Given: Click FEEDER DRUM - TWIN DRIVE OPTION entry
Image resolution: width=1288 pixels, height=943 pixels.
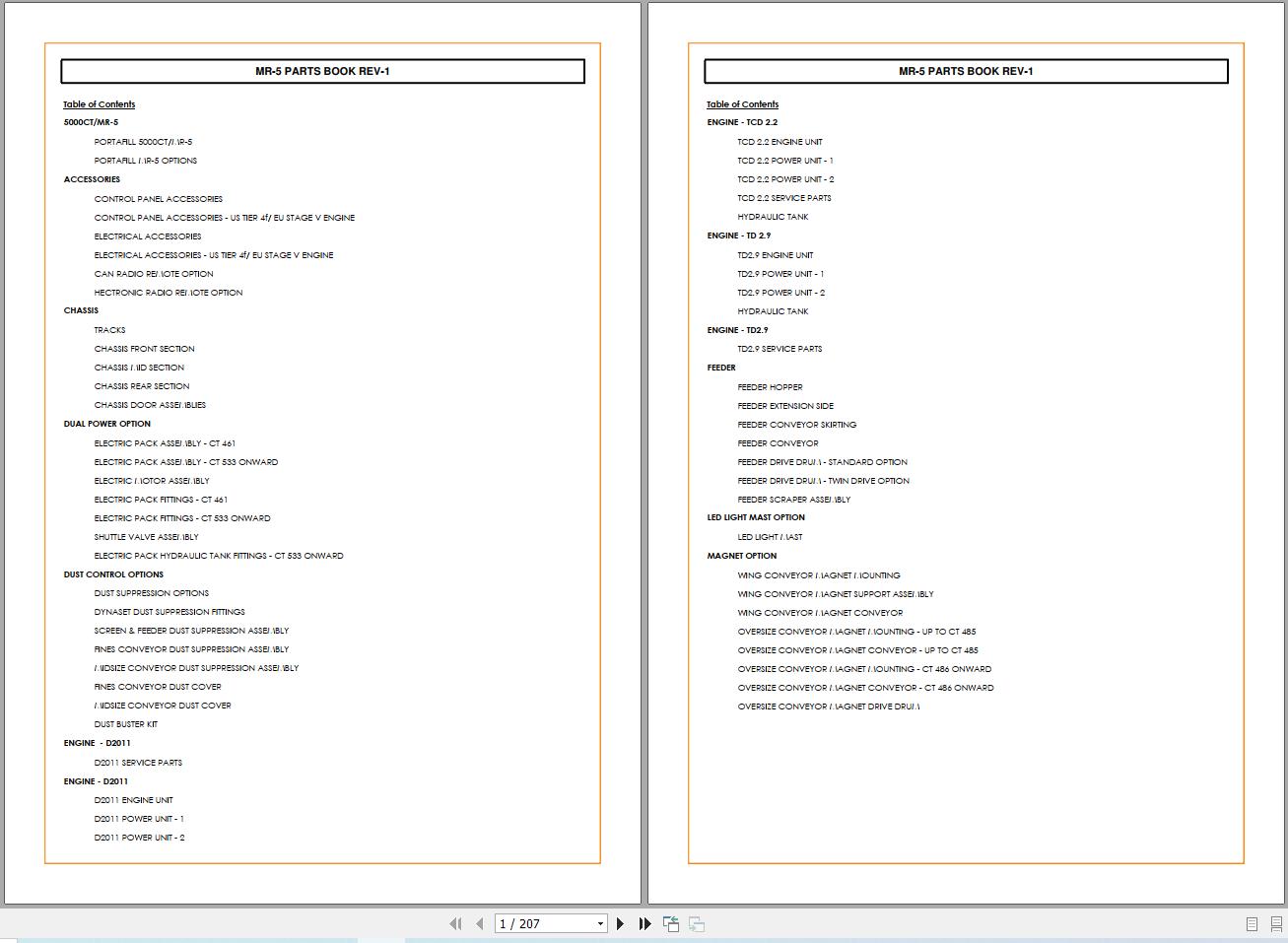Looking at the screenshot, I should [x=824, y=481].
